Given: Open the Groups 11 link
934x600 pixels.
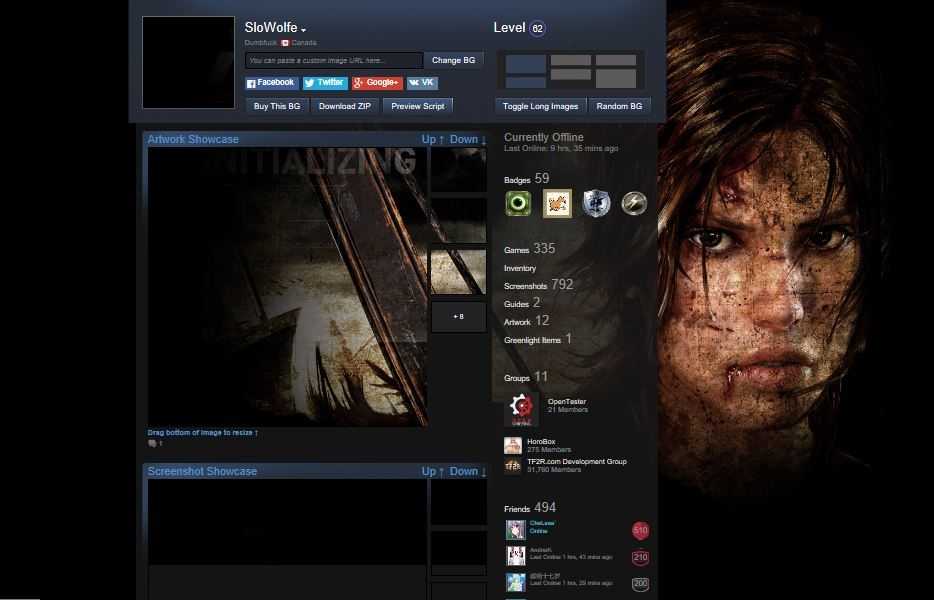Looking at the screenshot, I should 525,377.
